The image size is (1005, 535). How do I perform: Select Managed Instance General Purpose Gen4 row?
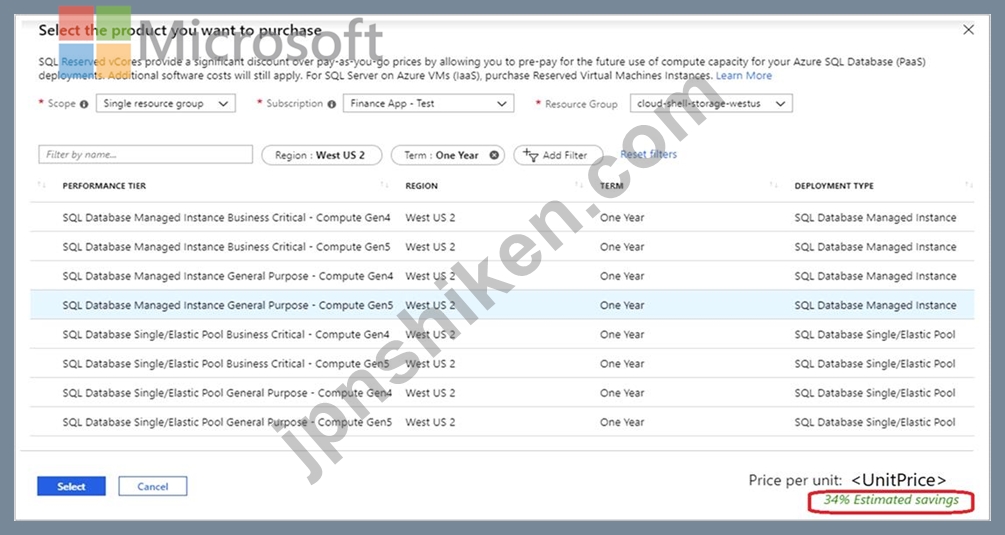[x=502, y=276]
